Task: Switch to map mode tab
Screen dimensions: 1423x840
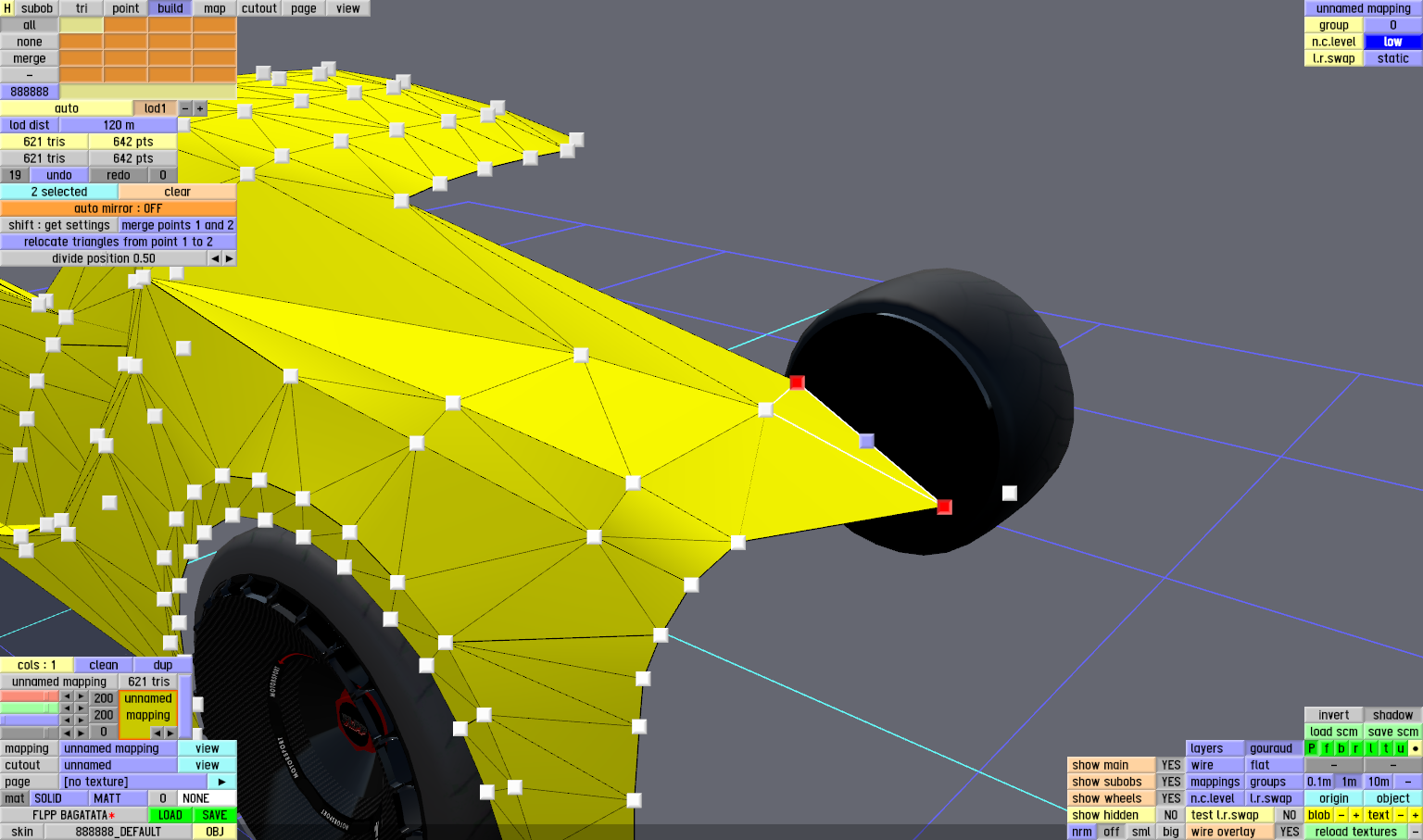Action: [x=215, y=8]
